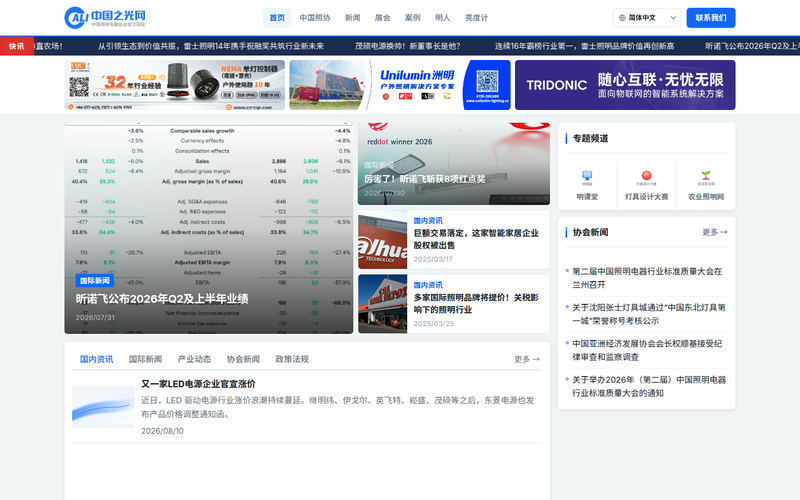Open the 明人 navigation item
The width and height of the screenshot is (800, 500).
[x=443, y=18]
